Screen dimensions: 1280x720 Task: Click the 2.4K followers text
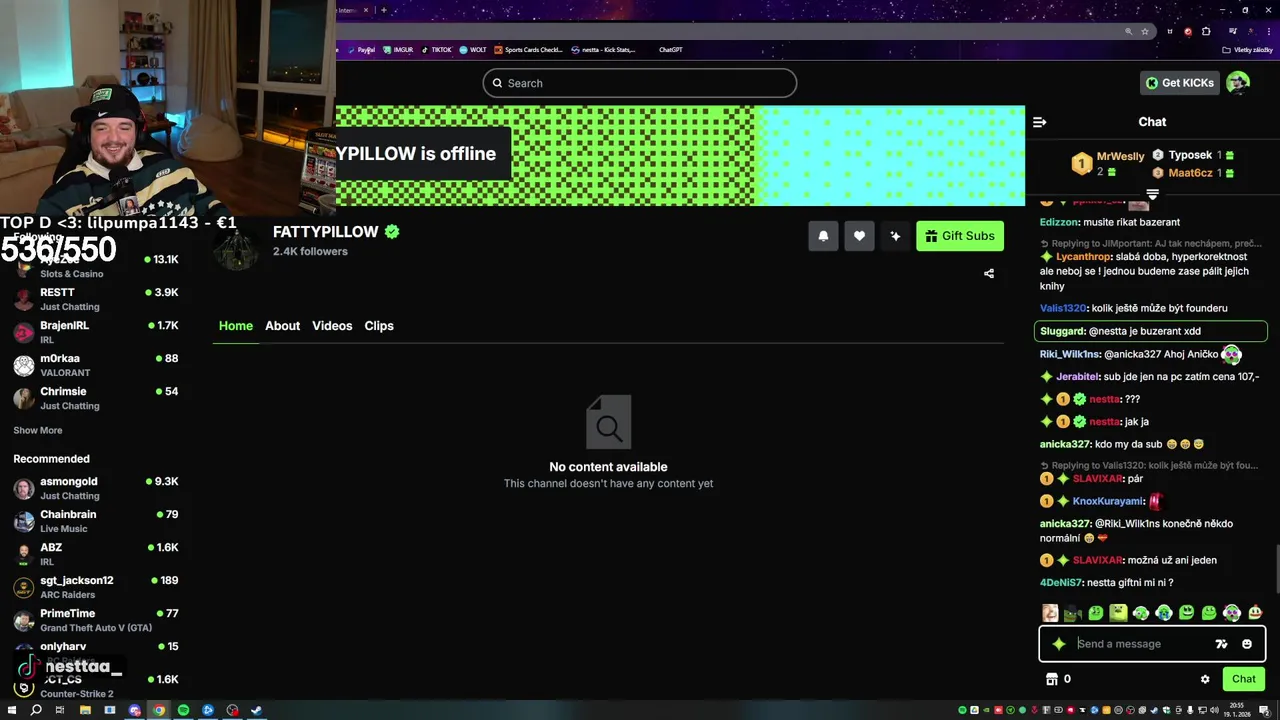tap(310, 252)
